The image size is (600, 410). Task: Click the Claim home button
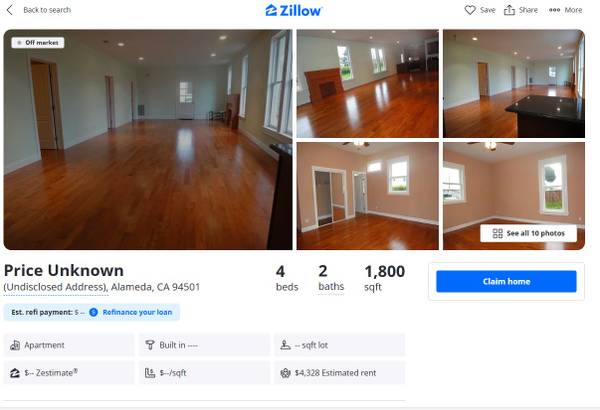[506, 281]
